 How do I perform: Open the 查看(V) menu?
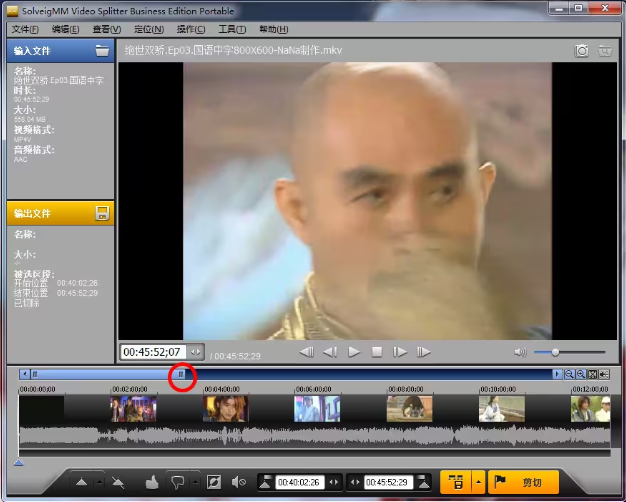tap(107, 29)
